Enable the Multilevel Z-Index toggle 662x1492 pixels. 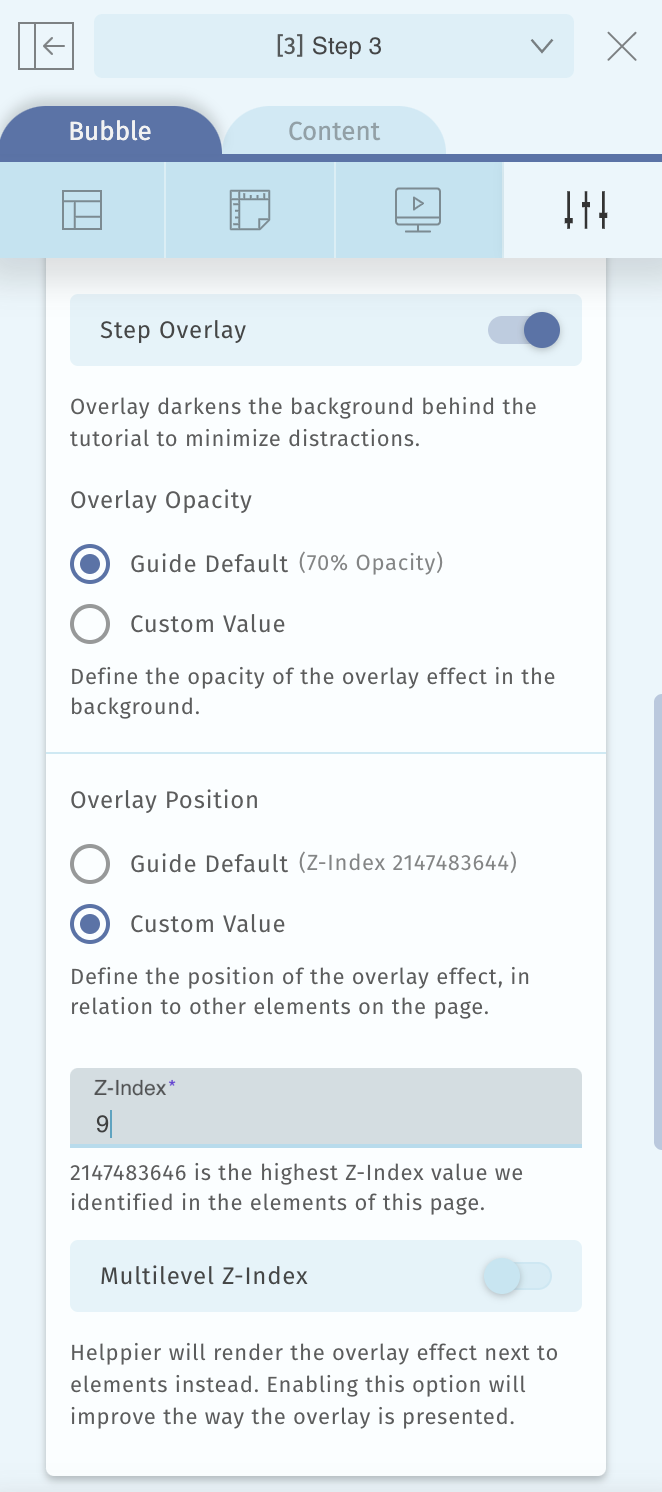coord(517,1276)
